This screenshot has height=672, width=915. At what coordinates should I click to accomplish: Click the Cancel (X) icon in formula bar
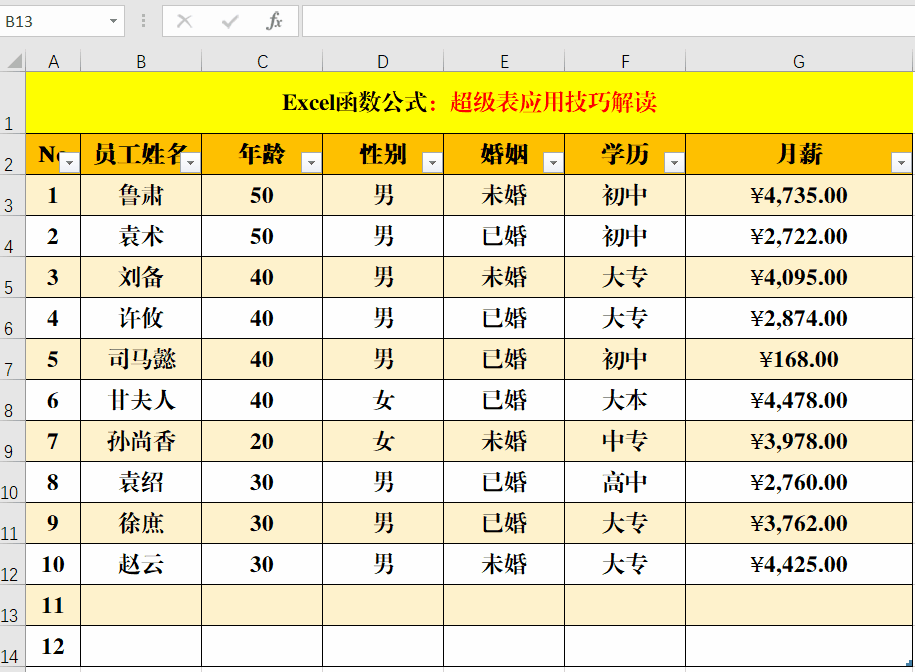pyautogui.click(x=184, y=22)
